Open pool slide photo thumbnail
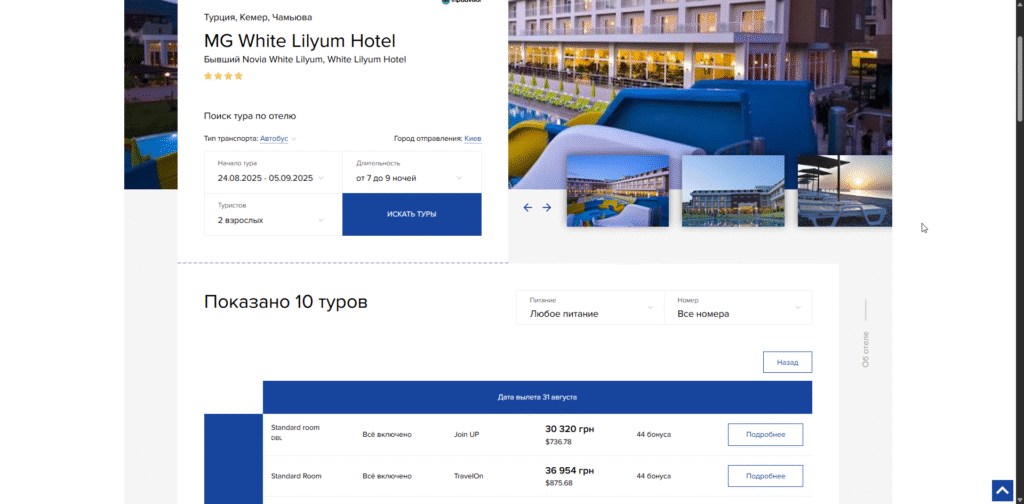This screenshot has height=504, width=1024. [618, 191]
